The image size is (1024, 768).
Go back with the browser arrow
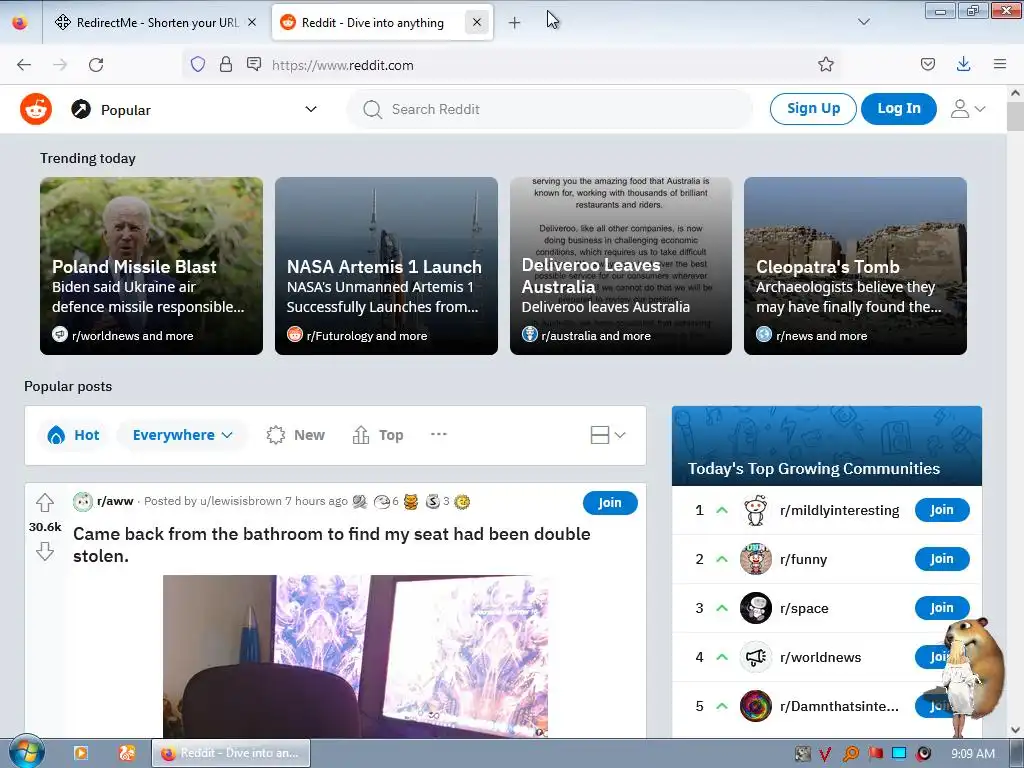tap(24, 65)
